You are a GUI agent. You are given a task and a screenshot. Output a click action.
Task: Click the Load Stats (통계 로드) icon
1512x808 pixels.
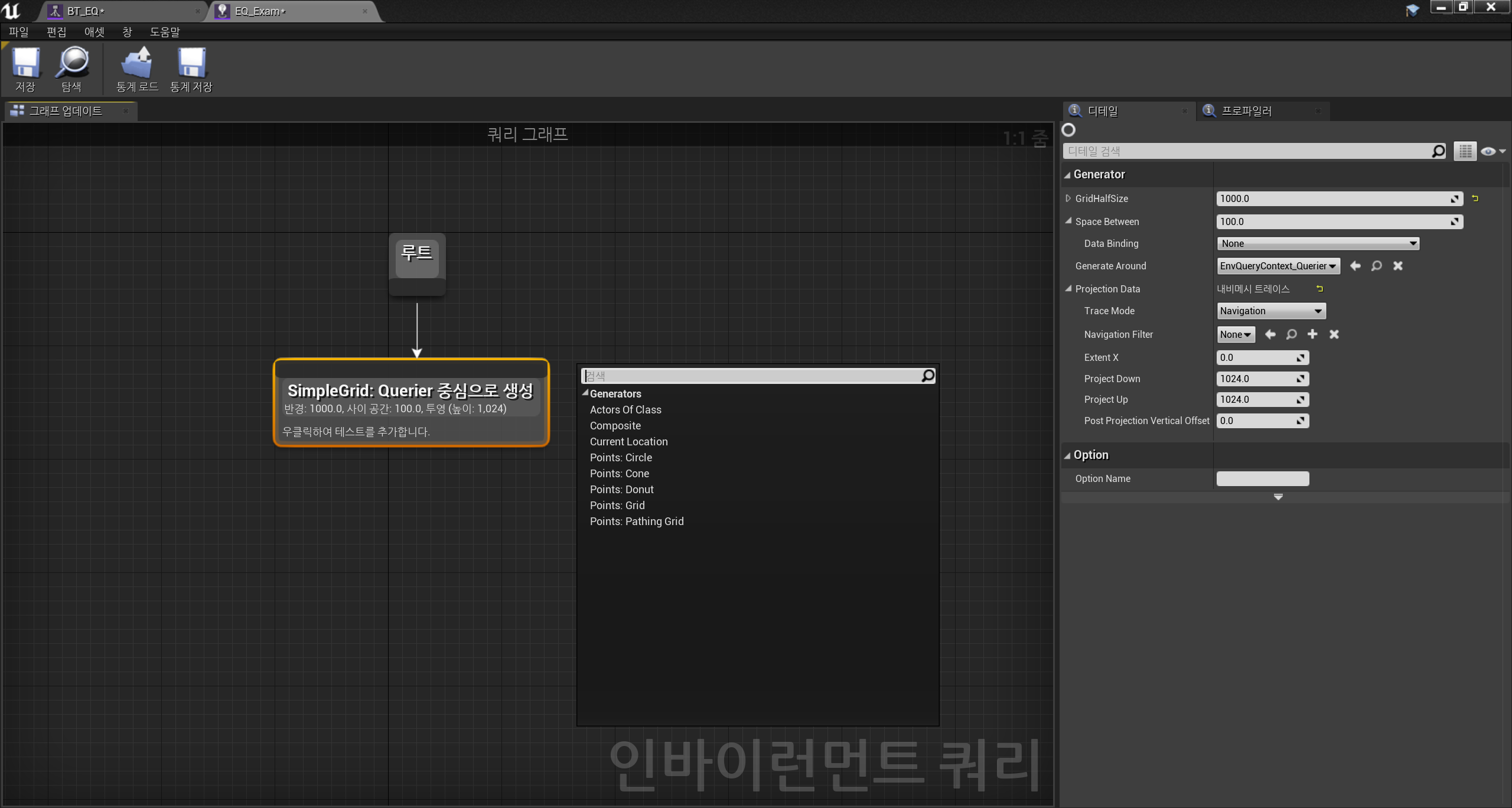(x=137, y=64)
